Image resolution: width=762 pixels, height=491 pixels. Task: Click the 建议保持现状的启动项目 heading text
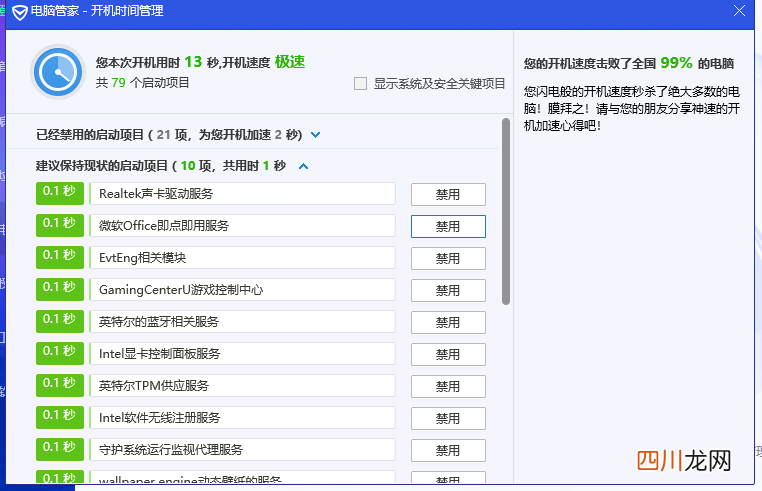tap(161, 166)
